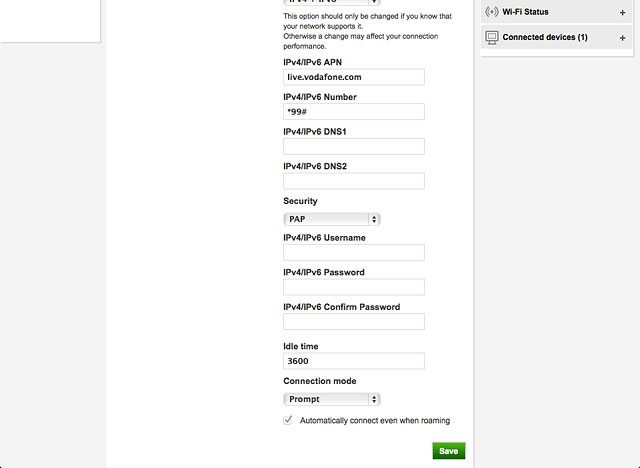Click the Wi-Fi Status signal icon
Viewport: 640px width, 468px height.
(x=492, y=12)
